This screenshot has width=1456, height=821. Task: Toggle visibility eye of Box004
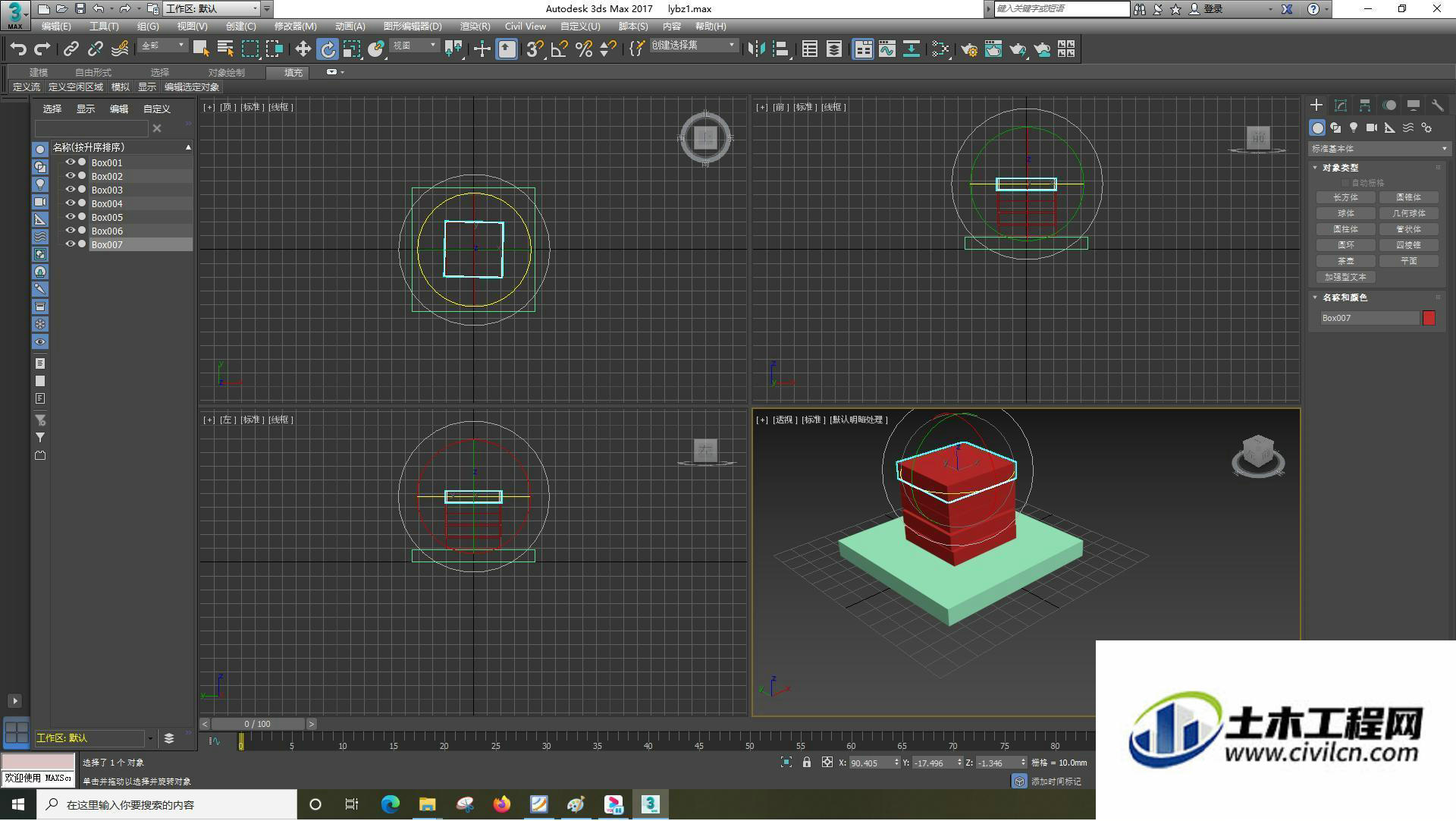click(70, 203)
